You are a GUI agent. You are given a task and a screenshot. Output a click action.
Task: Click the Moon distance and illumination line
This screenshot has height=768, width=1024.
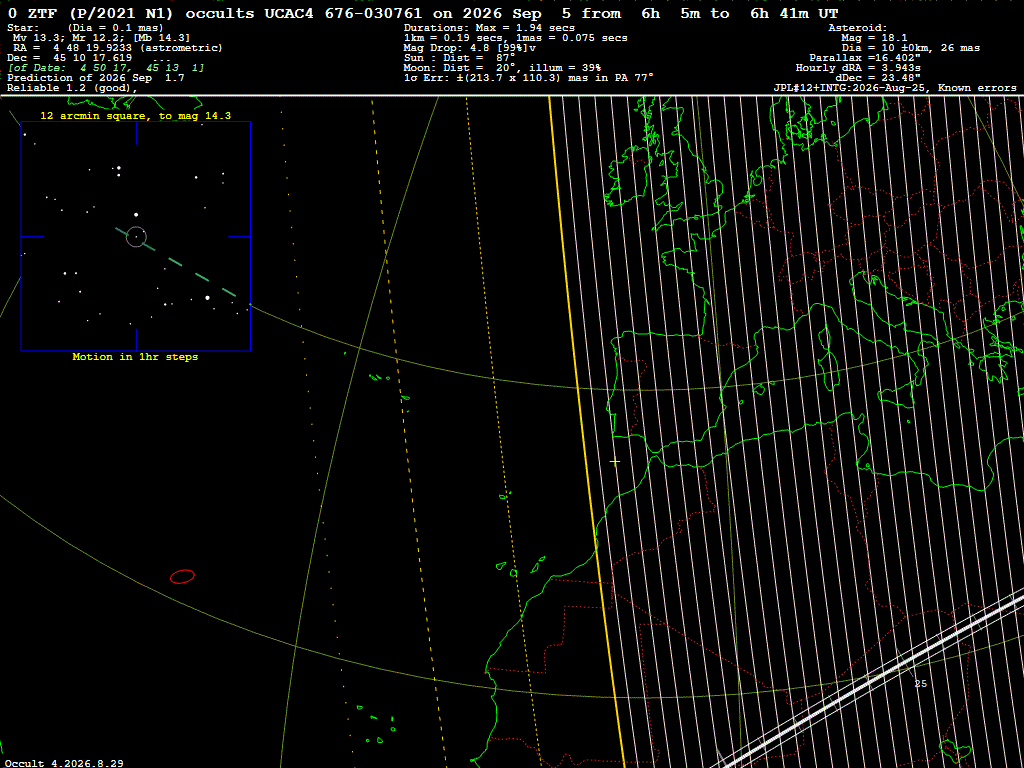click(502, 68)
